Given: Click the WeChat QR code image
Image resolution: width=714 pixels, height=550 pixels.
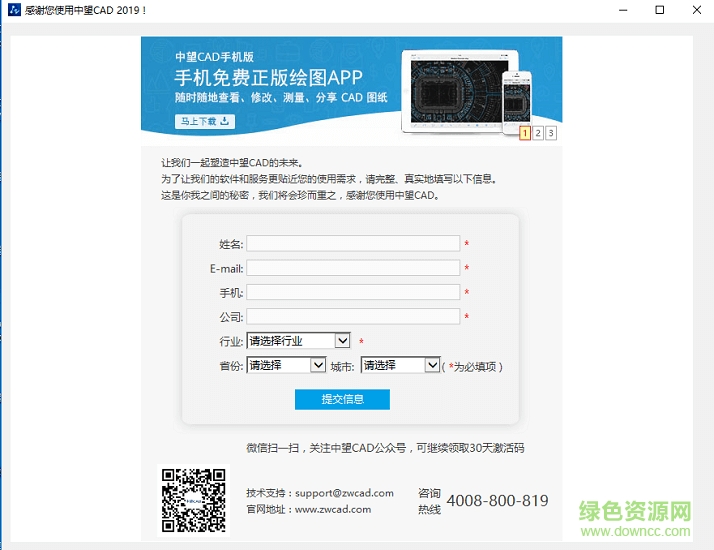Looking at the screenshot, I should point(193,500).
